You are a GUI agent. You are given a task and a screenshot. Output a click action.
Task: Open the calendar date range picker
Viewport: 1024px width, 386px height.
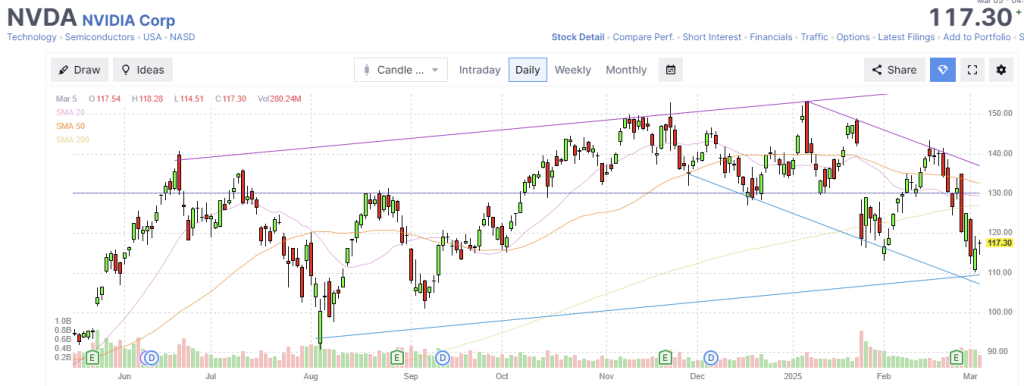coord(671,70)
